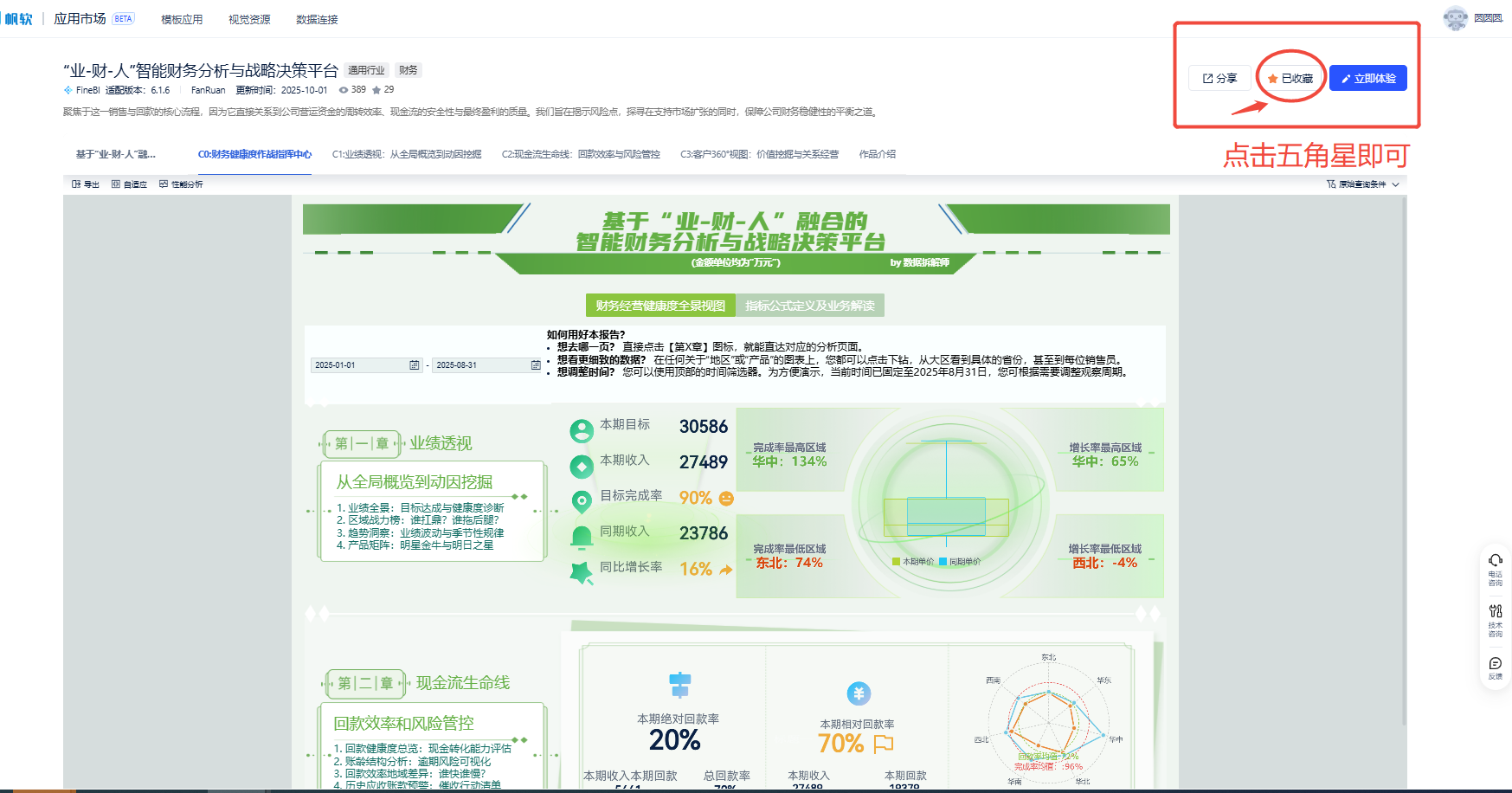
Task: Click the 分享 share button
Action: coord(1219,79)
